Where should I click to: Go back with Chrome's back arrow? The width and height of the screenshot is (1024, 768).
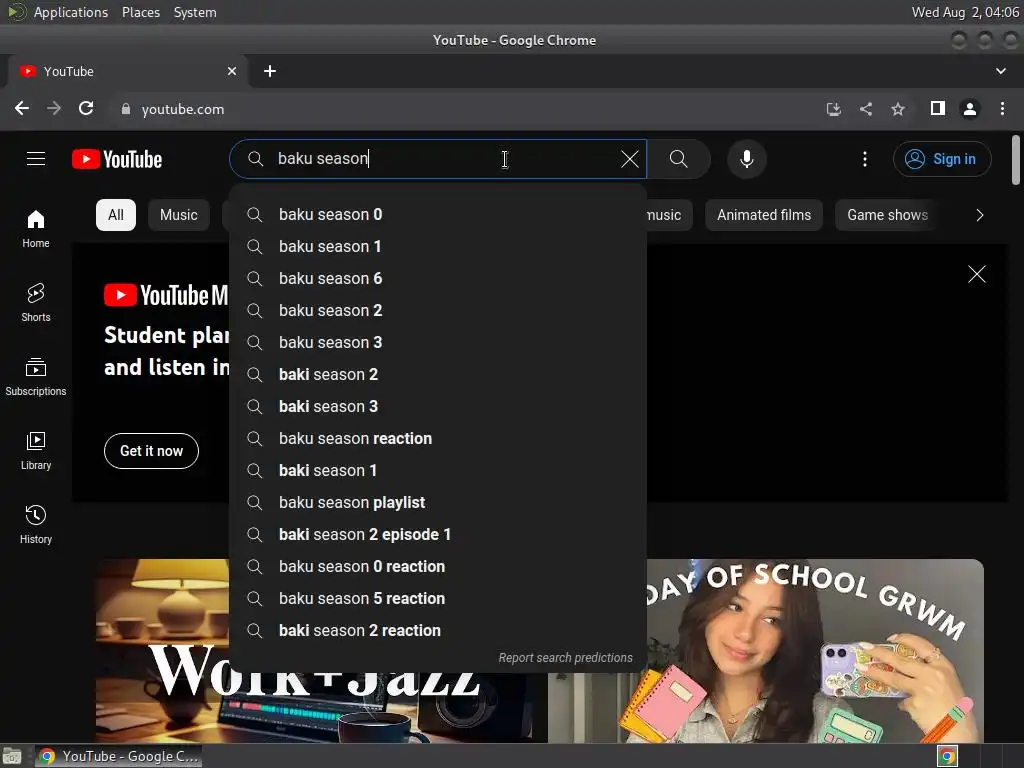(22, 108)
